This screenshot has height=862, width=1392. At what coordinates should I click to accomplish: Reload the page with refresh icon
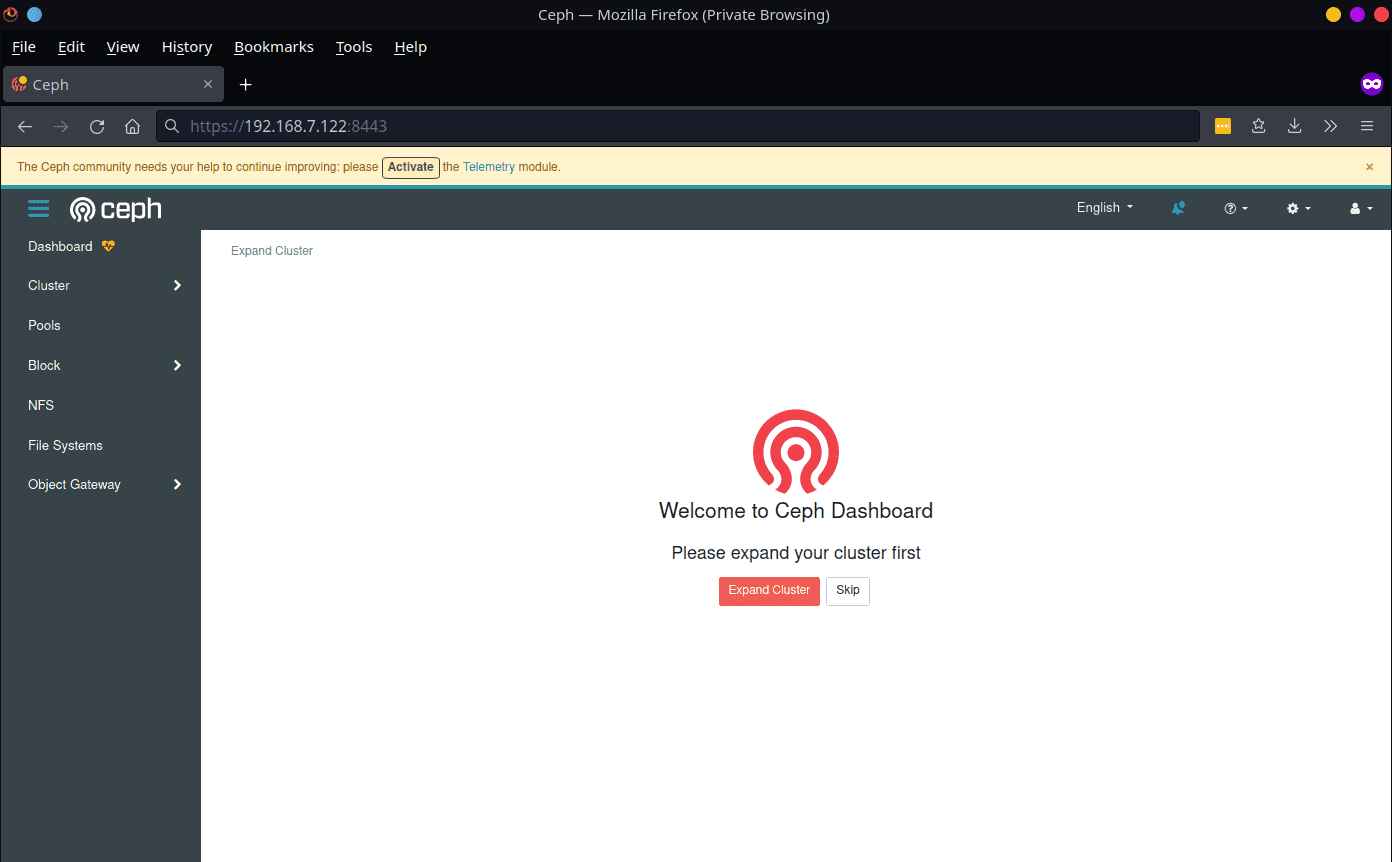pos(97,126)
